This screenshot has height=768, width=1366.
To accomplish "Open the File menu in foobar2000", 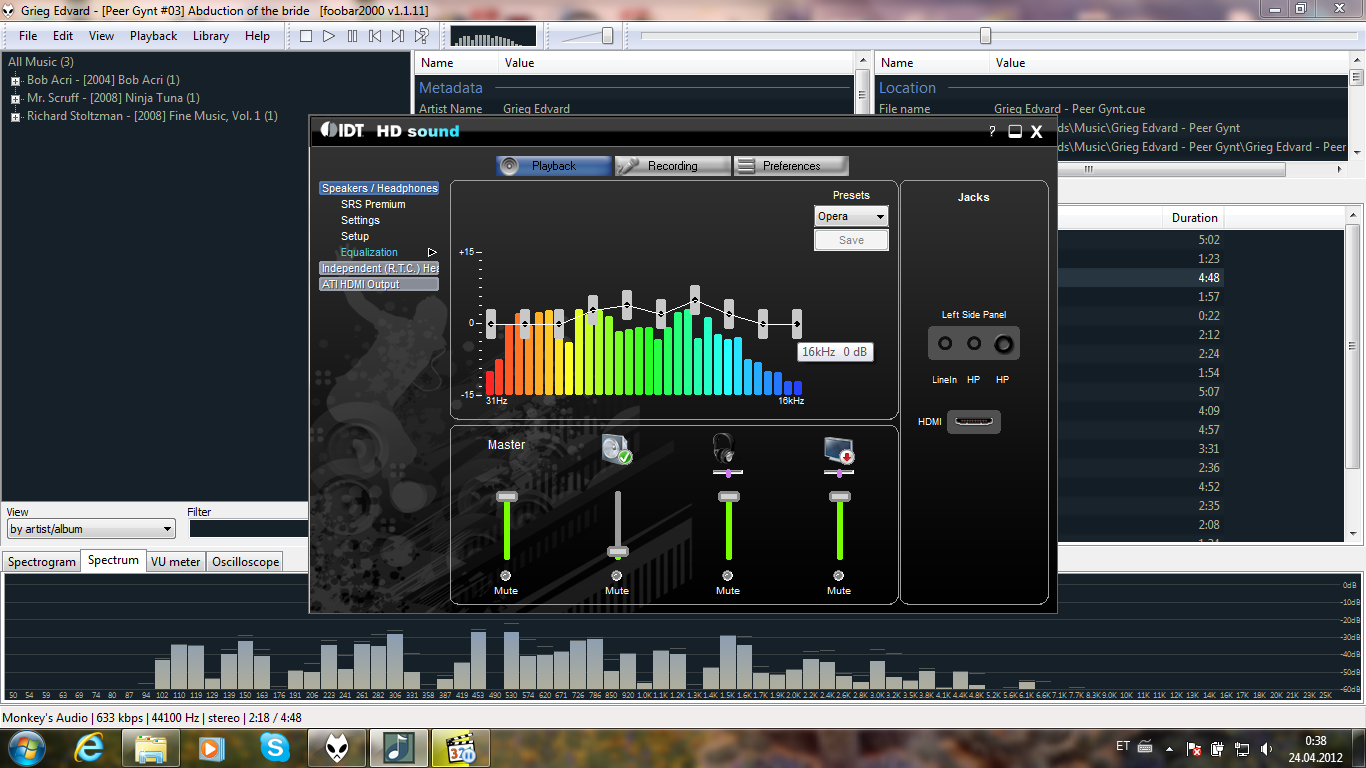I will (28, 36).
